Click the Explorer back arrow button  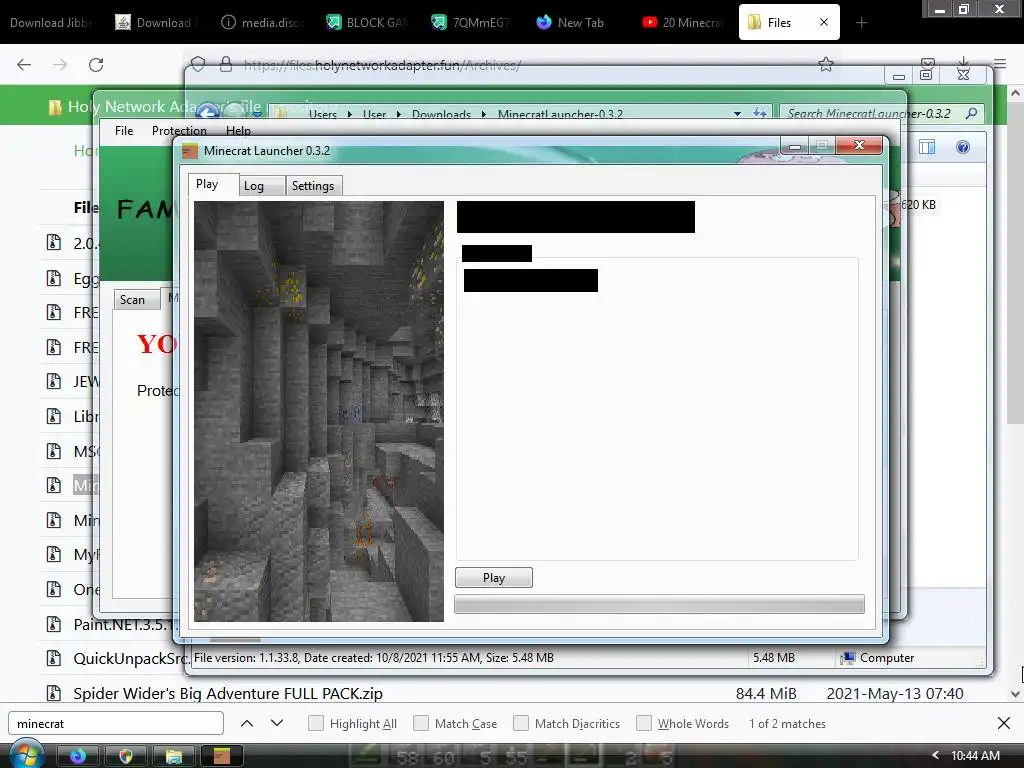point(207,112)
